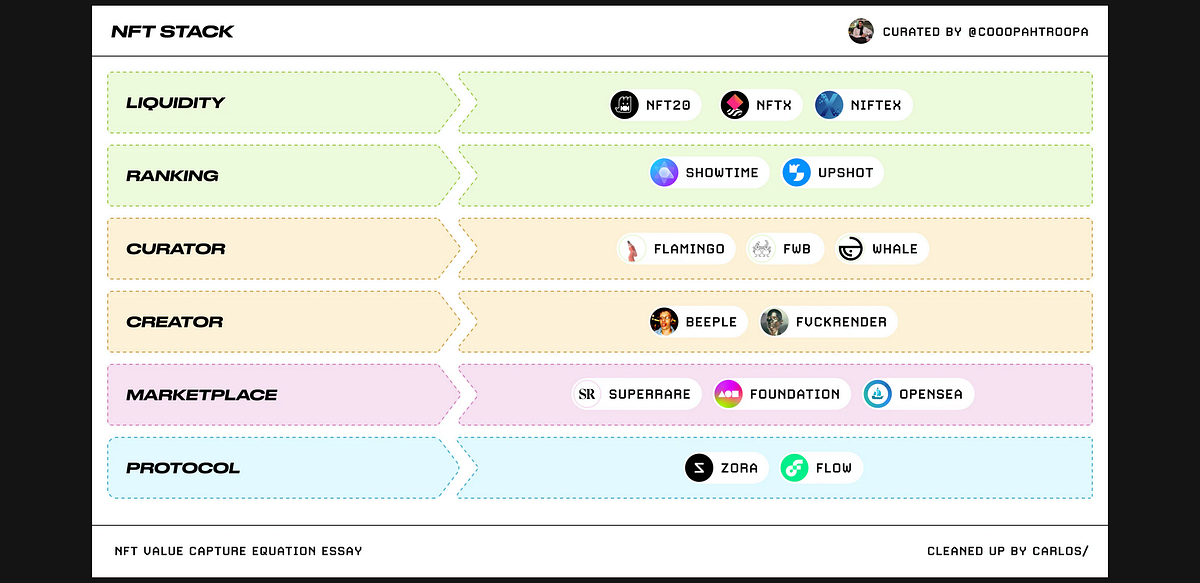Open NFT Value Capture Equation Essay text

tap(239, 551)
